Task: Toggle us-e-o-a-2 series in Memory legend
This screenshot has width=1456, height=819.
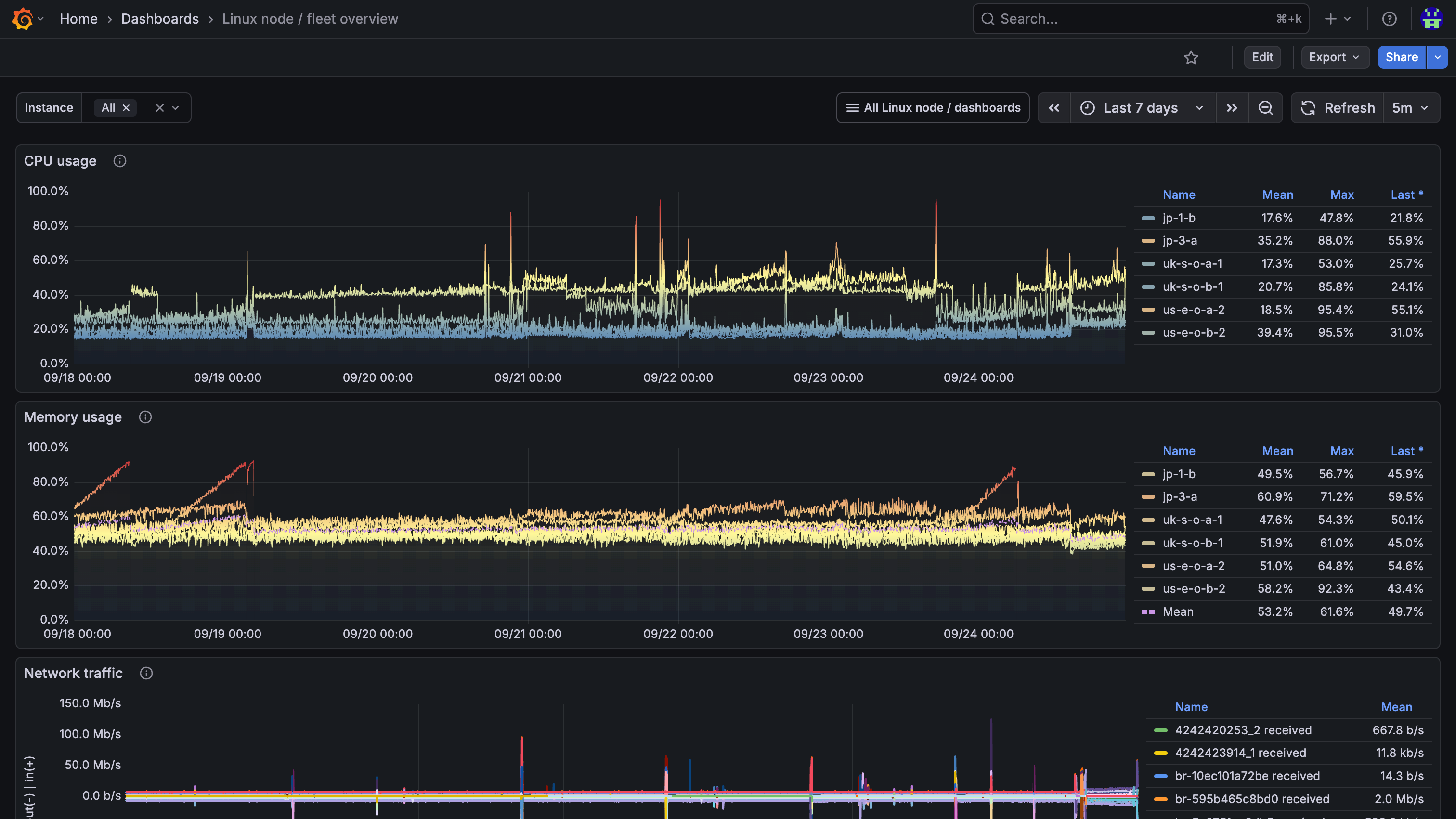Action: pos(1193,566)
